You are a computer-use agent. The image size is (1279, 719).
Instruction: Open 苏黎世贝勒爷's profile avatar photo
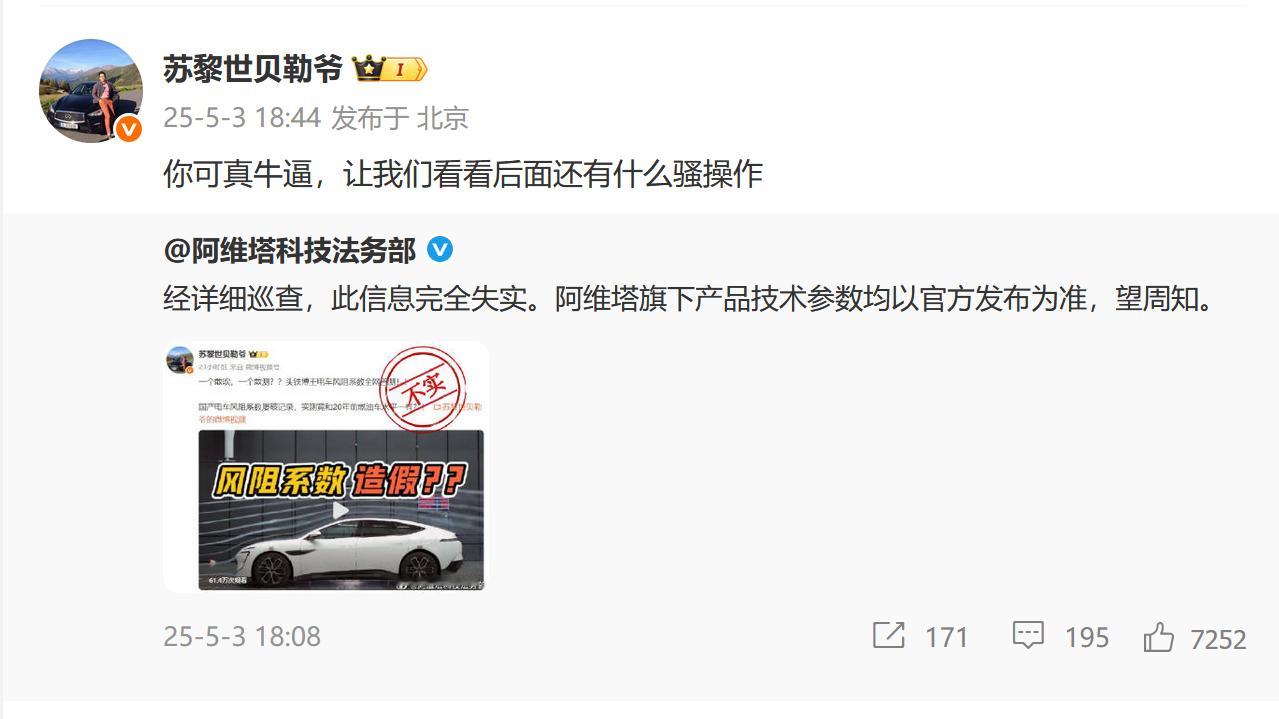click(x=90, y=91)
